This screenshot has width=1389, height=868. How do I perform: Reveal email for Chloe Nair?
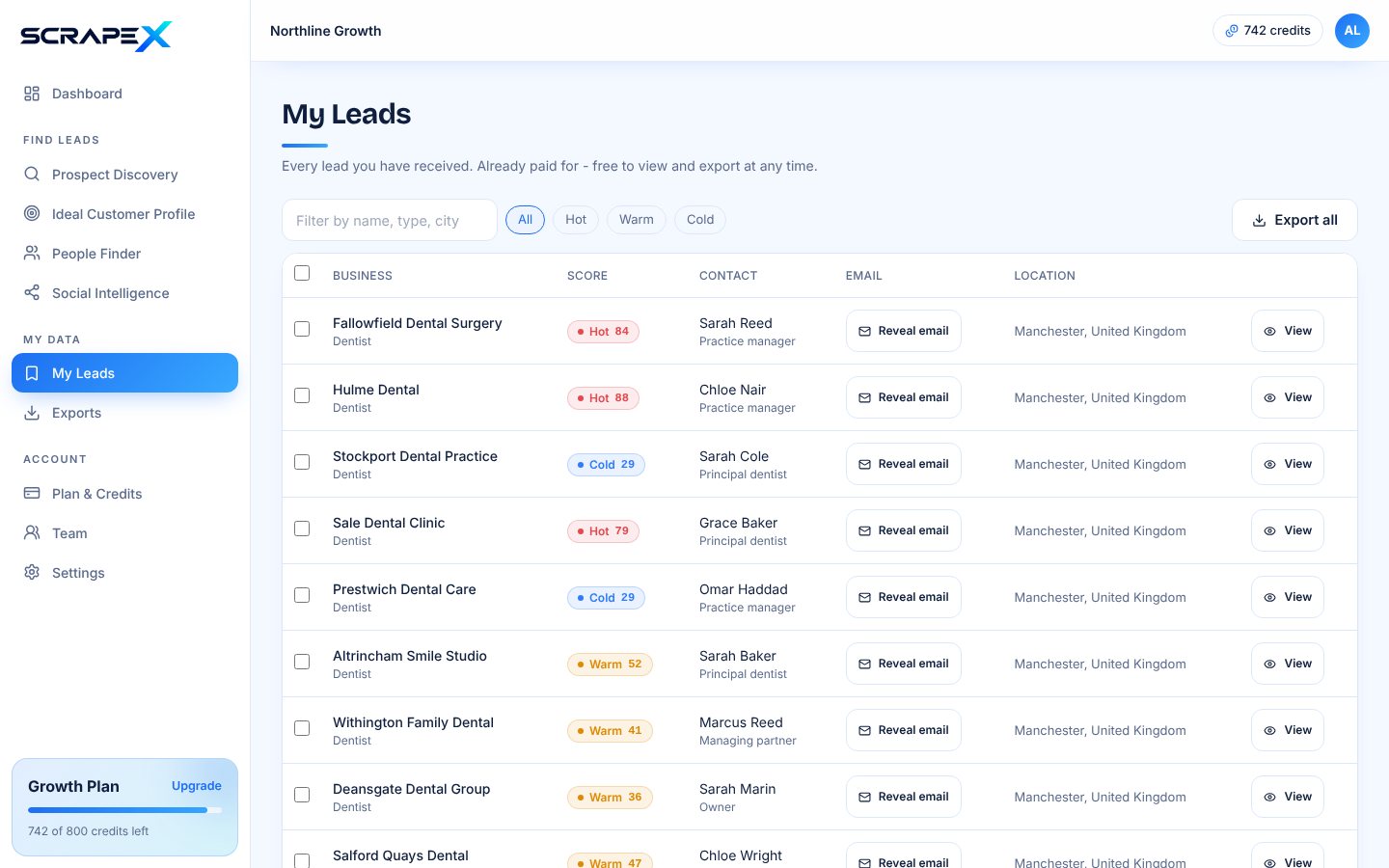point(904,397)
